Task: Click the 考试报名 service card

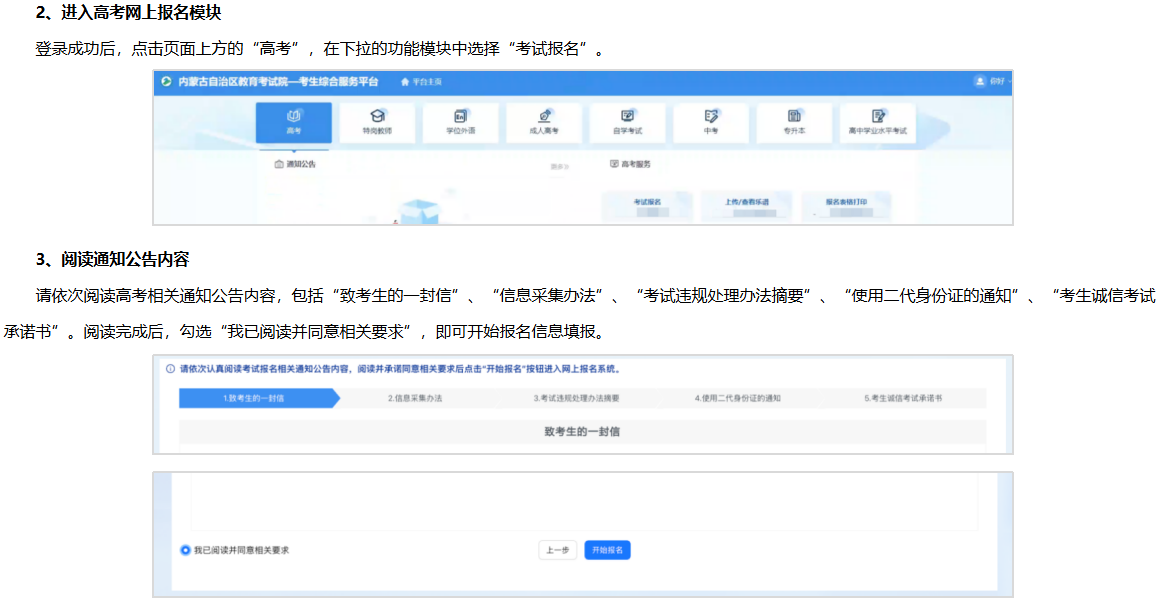Action: pos(647,205)
